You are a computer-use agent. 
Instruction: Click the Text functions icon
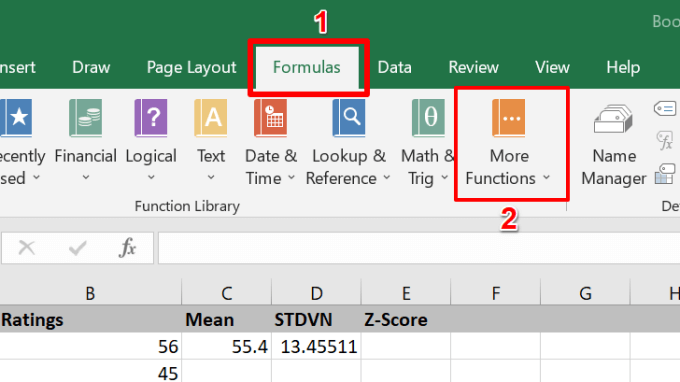[211, 118]
